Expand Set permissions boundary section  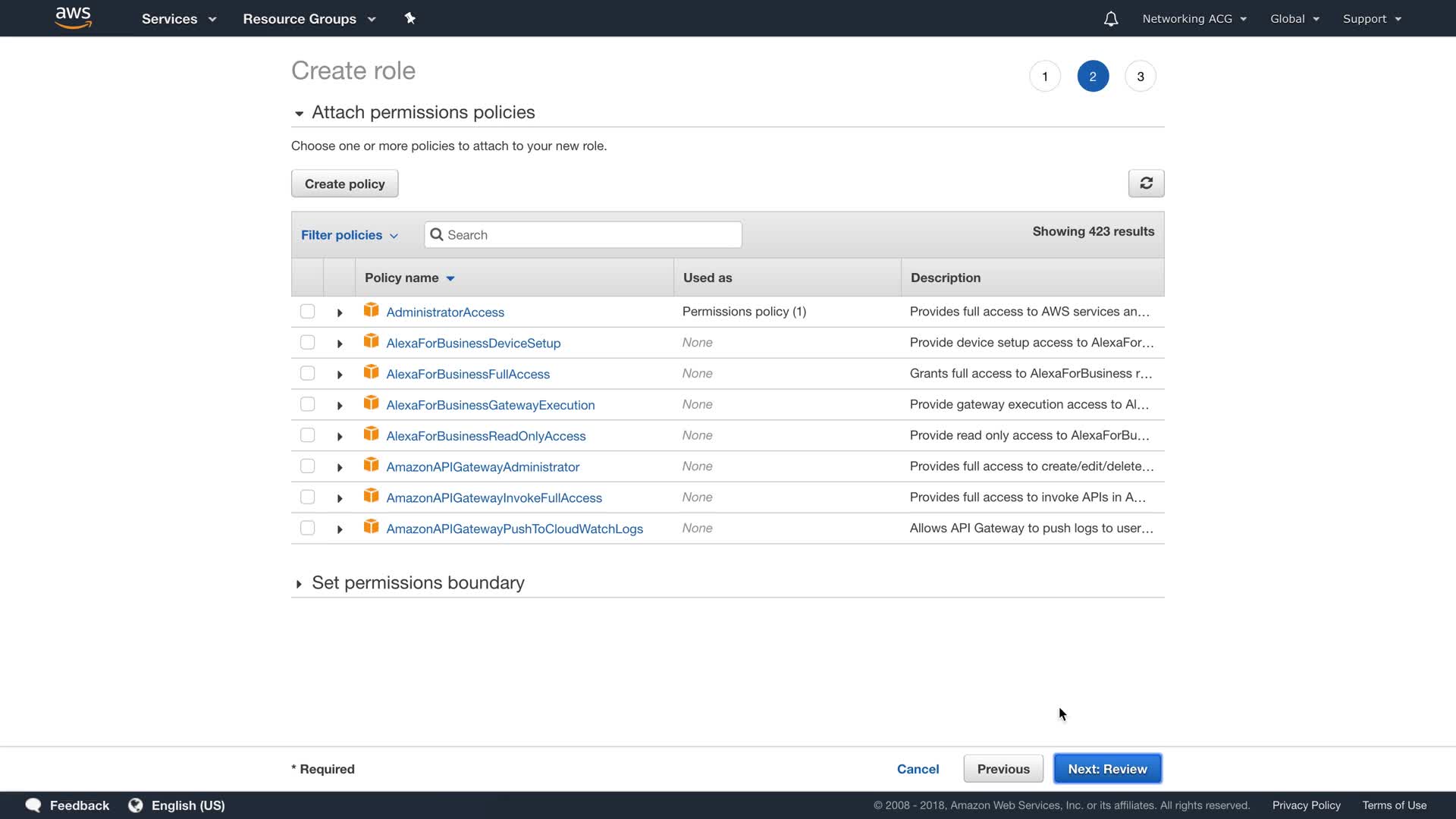pos(299,584)
